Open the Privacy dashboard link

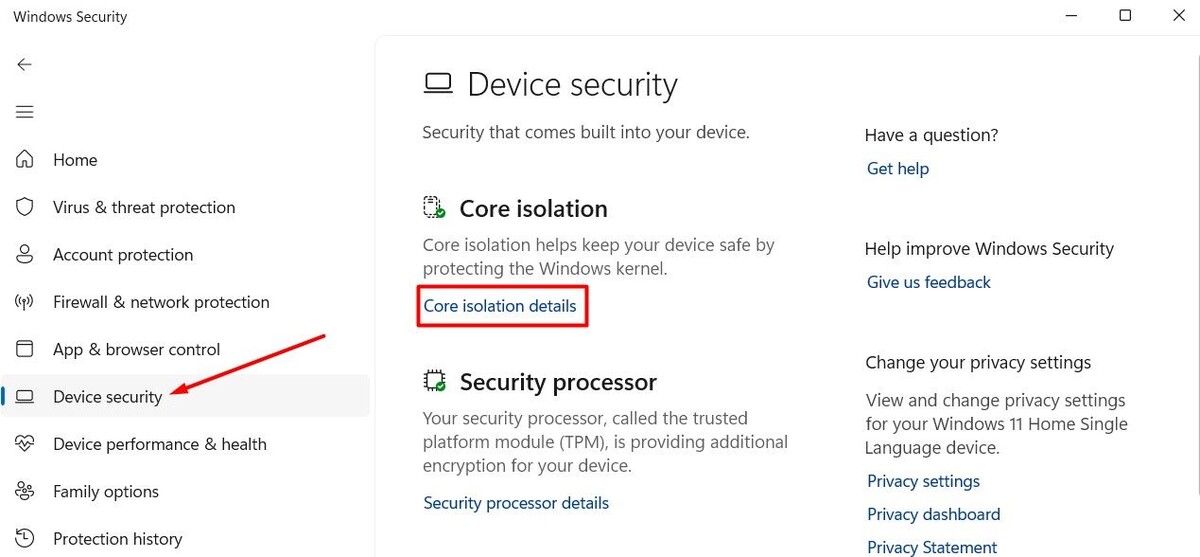(x=933, y=514)
